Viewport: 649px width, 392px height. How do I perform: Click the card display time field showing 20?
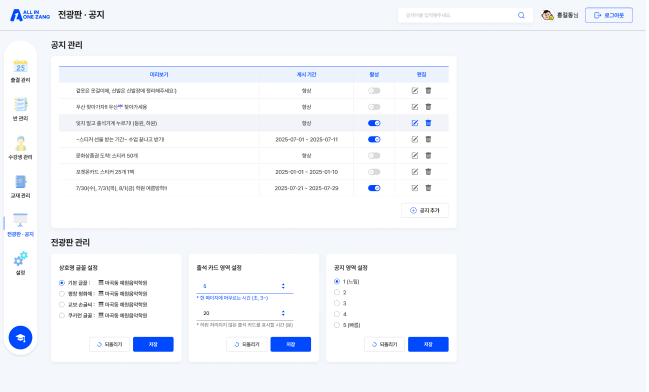point(245,313)
